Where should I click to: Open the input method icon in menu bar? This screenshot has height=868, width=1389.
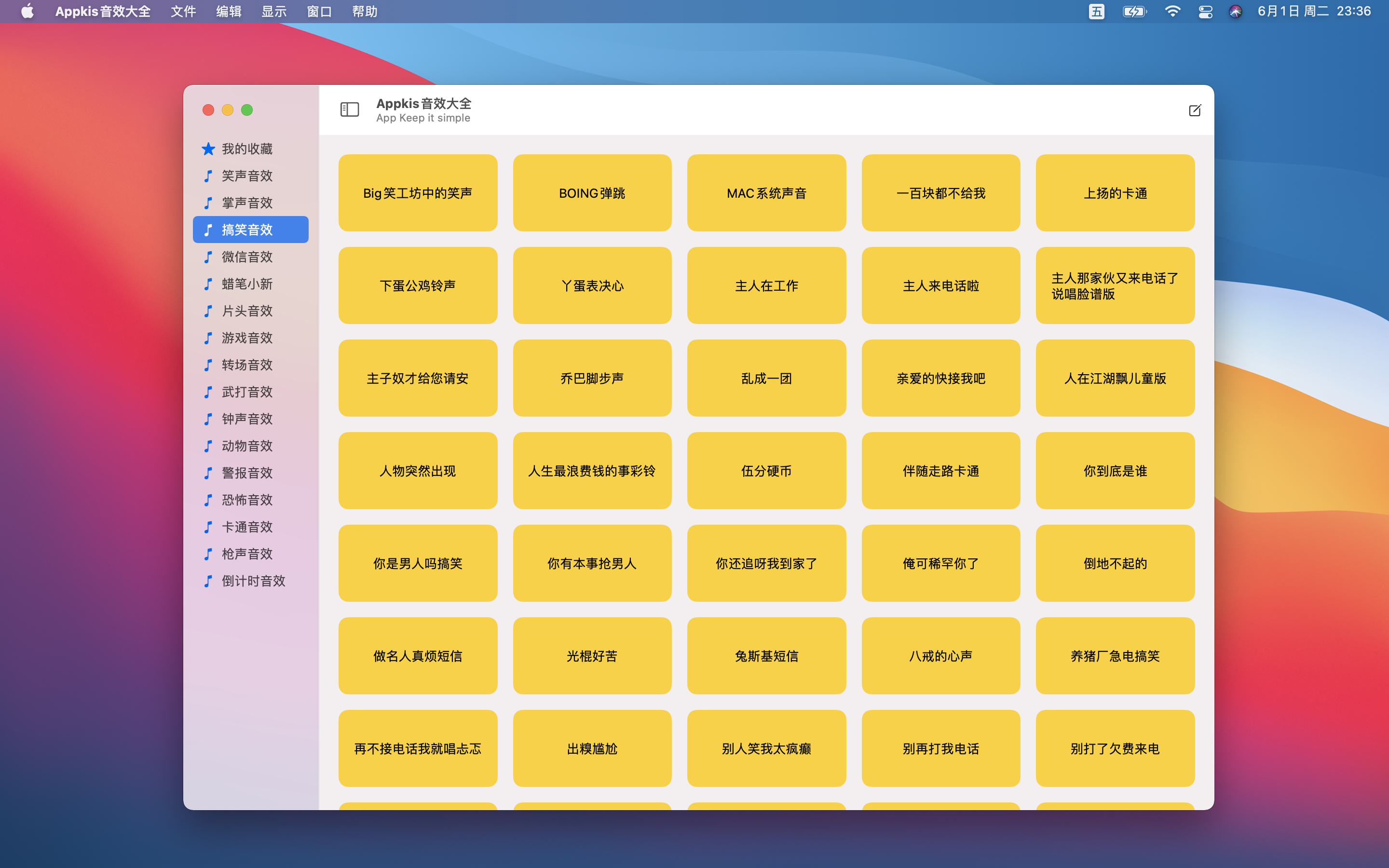click(1096, 12)
